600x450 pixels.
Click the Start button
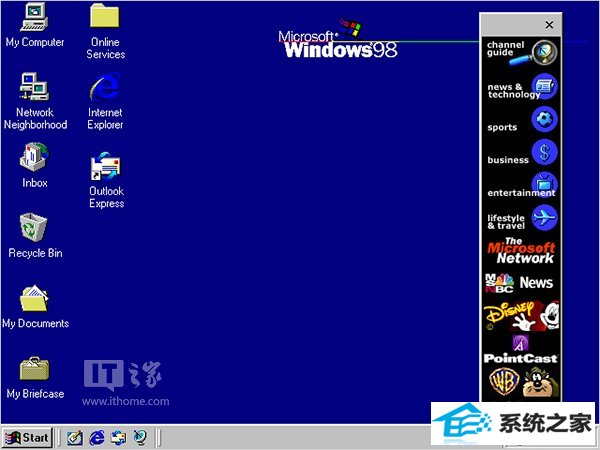[27, 437]
